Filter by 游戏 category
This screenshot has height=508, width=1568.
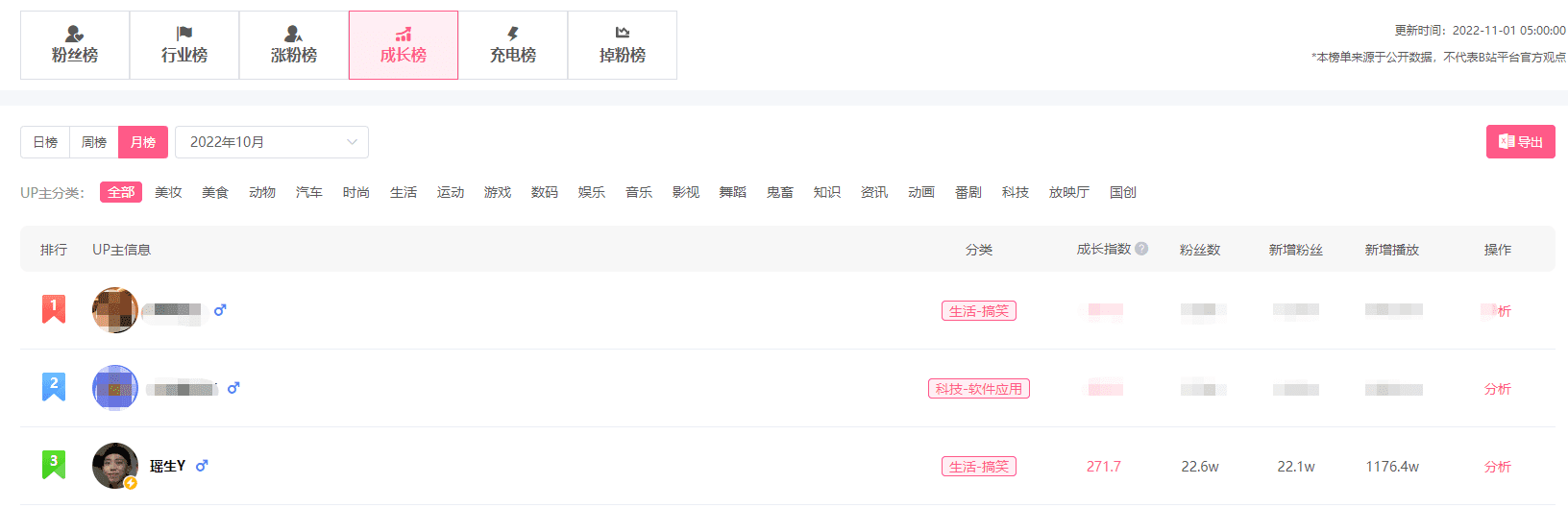click(x=498, y=192)
